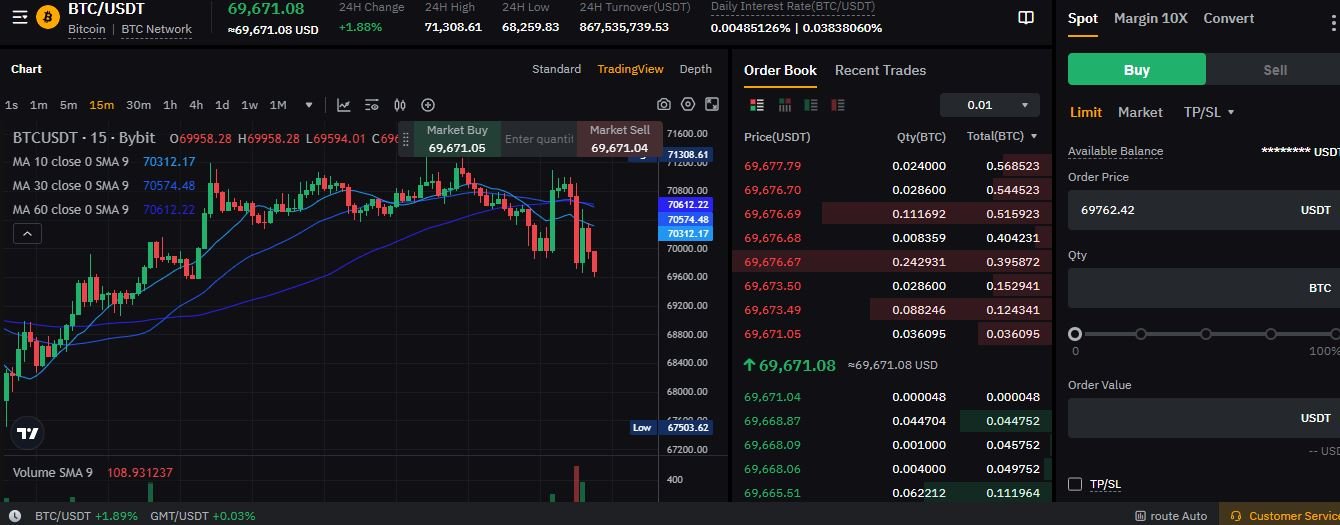Enable the TP/SL checkbox
1340x525 pixels.
point(1075,484)
